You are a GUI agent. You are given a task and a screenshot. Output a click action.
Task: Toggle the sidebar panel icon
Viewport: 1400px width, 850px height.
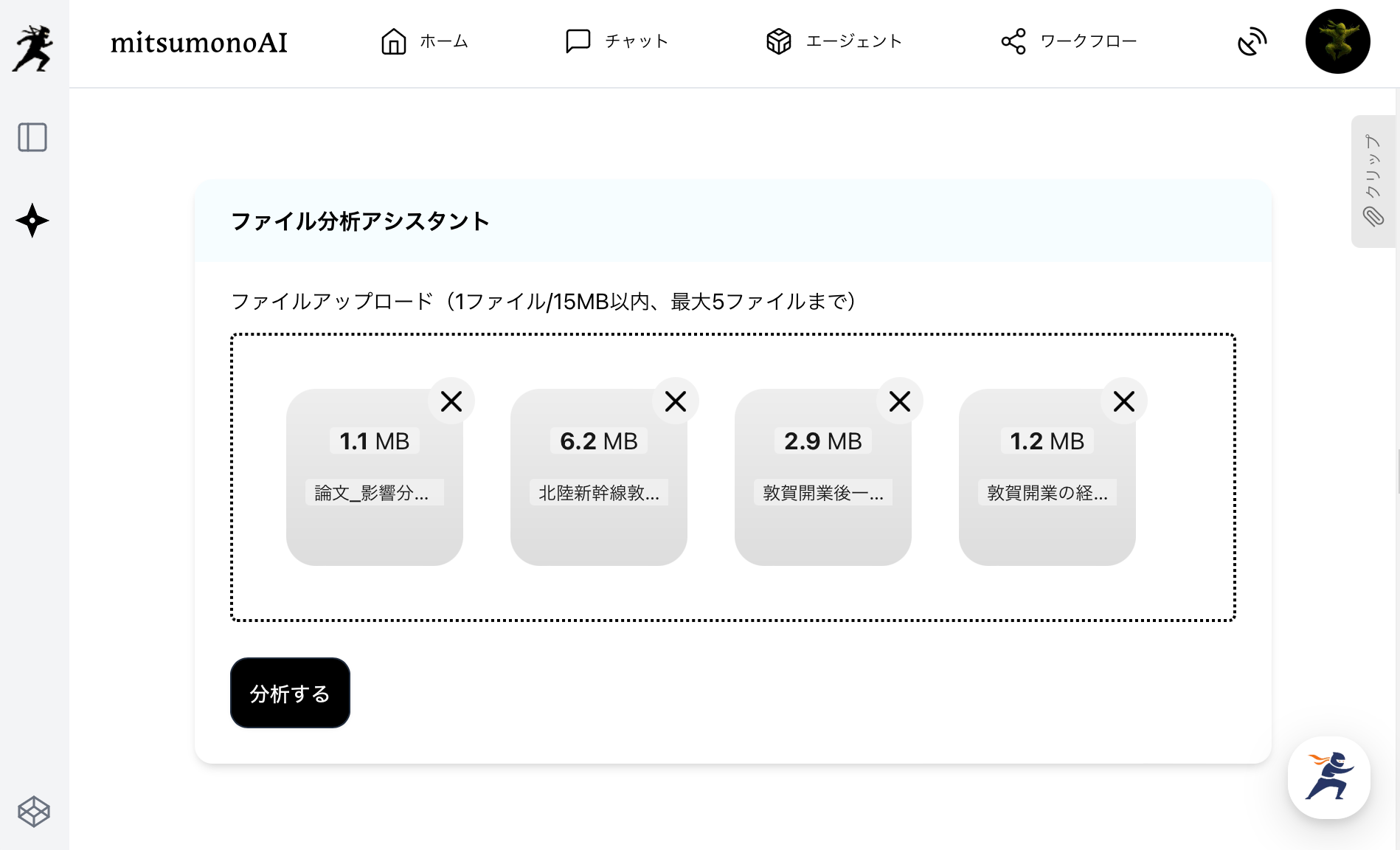pyautogui.click(x=32, y=137)
